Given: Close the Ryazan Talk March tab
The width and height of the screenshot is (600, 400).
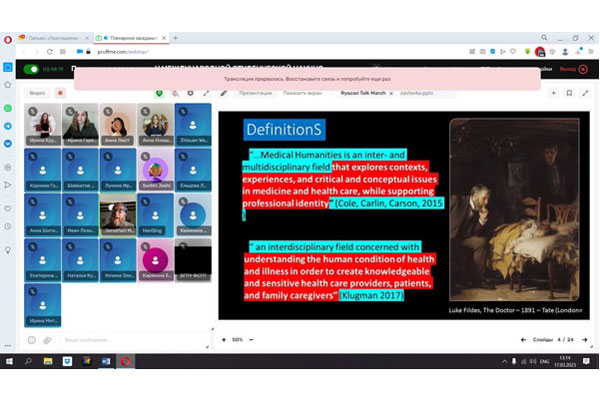Looking at the screenshot, I should [x=391, y=93].
